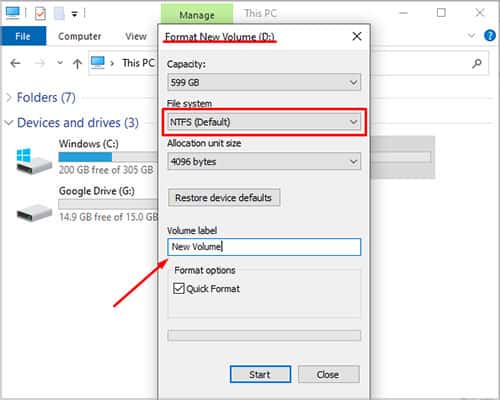Click the Windows (C:) usage bar
Screen dimensions: 500x400
coord(108,157)
